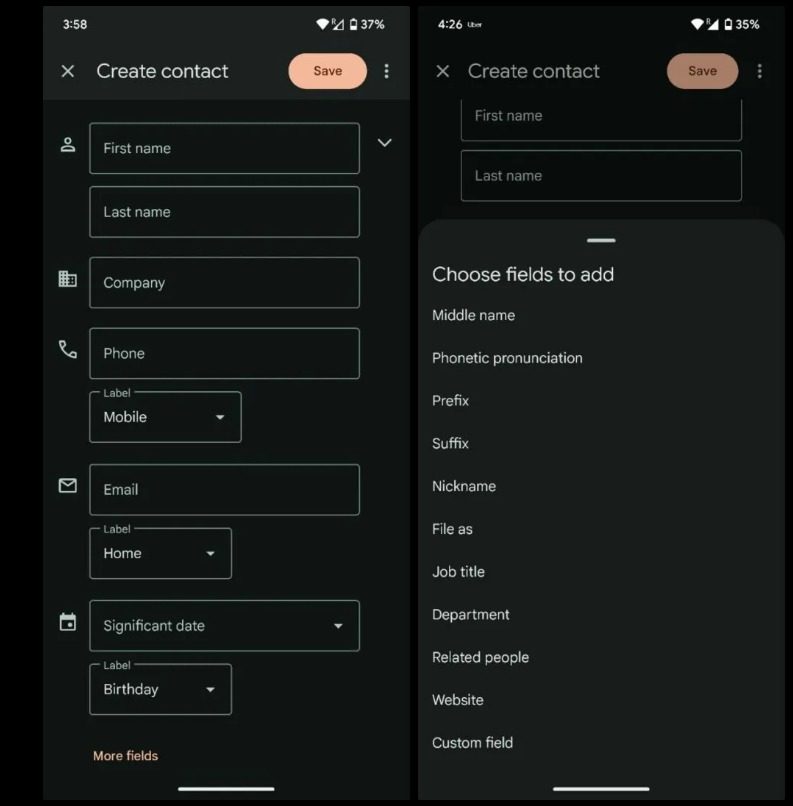Screen dimensions: 793x806
Task: Expand name fields with the chevron arrow
Action: [384, 143]
